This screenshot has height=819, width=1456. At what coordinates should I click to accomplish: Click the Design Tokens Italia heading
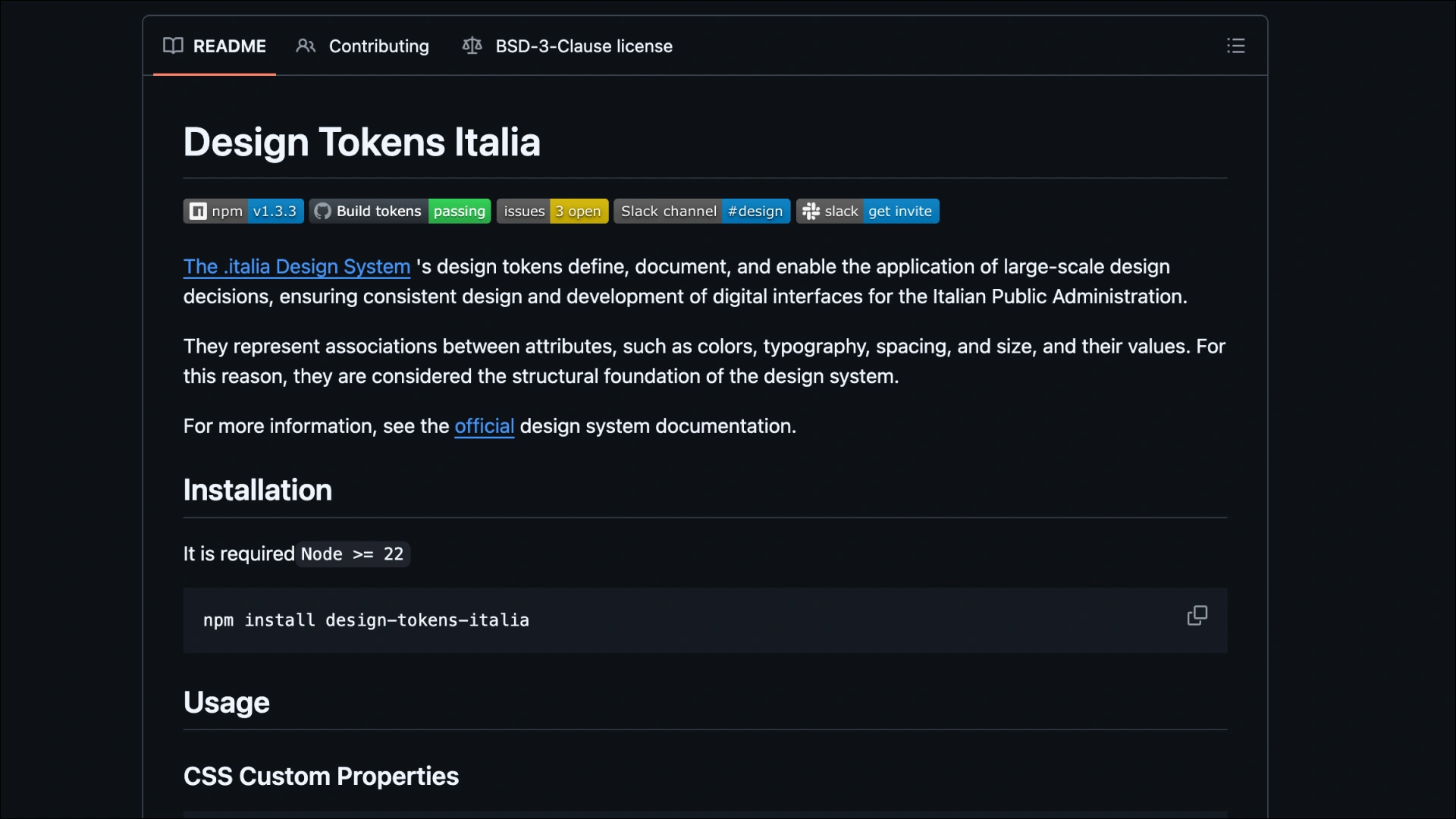click(x=362, y=142)
